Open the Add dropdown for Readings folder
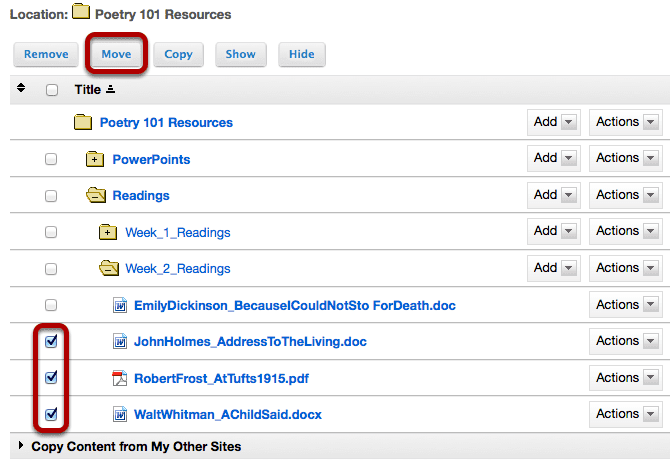 (x=554, y=195)
